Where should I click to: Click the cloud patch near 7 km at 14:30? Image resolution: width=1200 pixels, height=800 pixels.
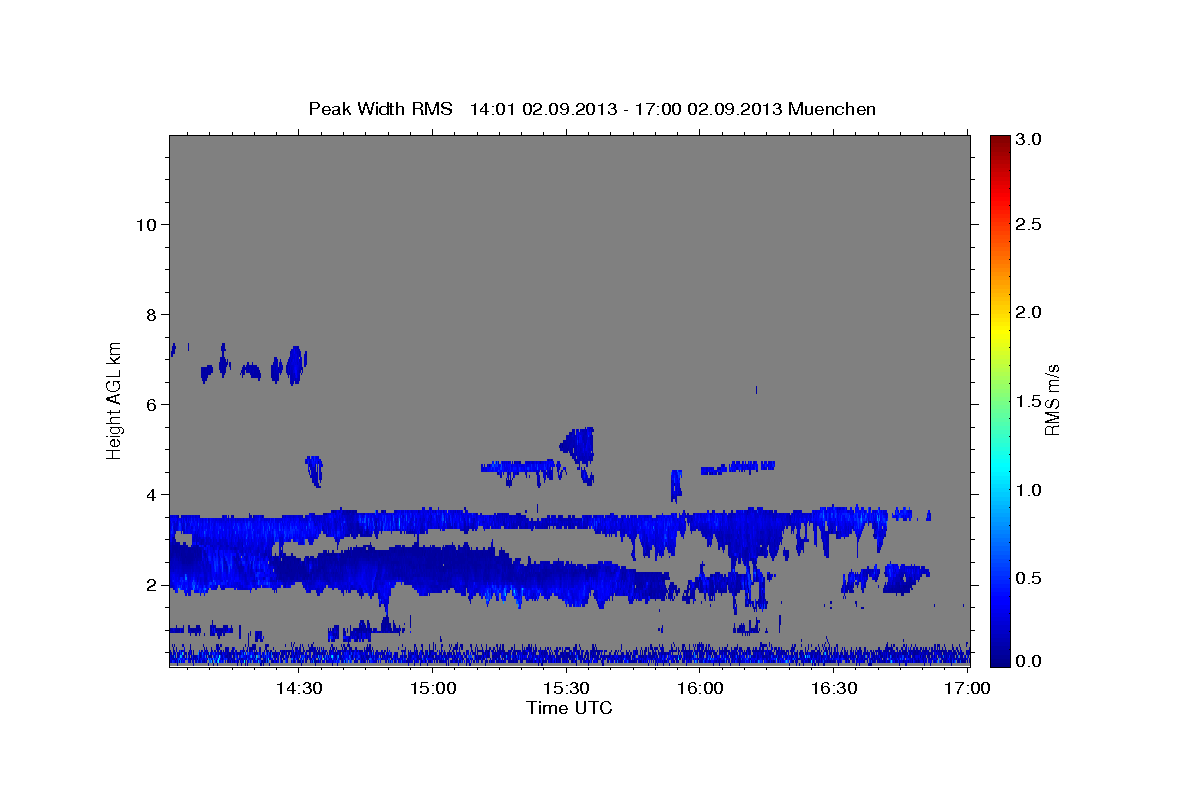coord(294,365)
